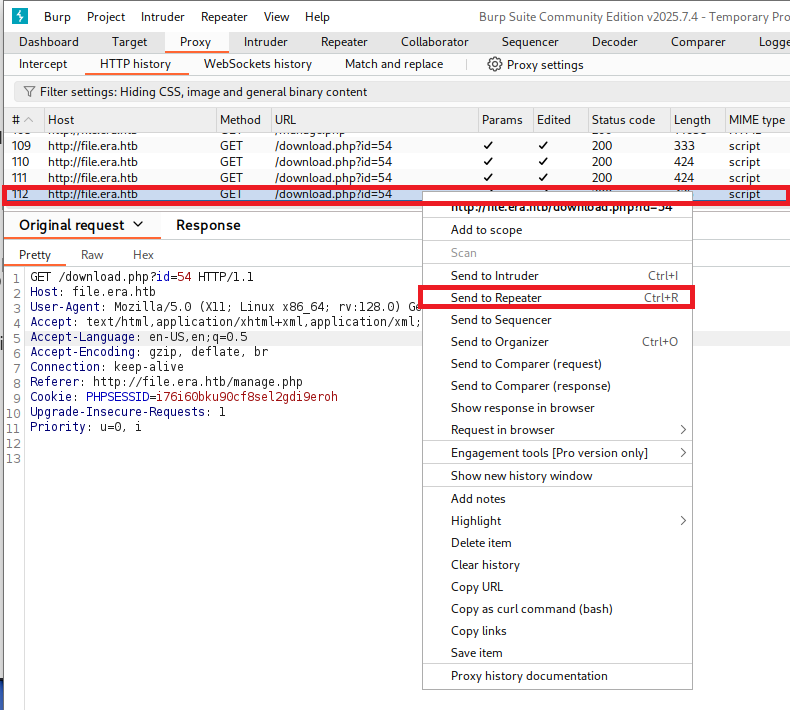Switch to the Repeater tab
The image size is (790, 710).
pyautogui.click(x=344, y=42)
